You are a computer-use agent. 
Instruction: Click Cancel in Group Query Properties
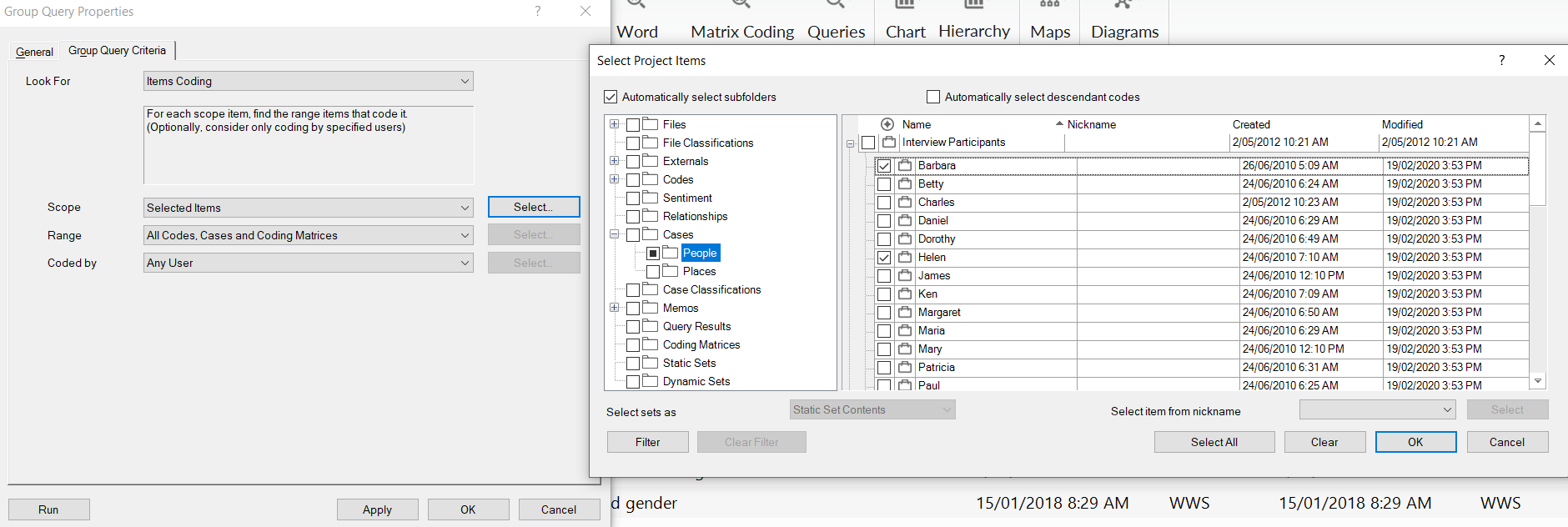click(559, 509)
